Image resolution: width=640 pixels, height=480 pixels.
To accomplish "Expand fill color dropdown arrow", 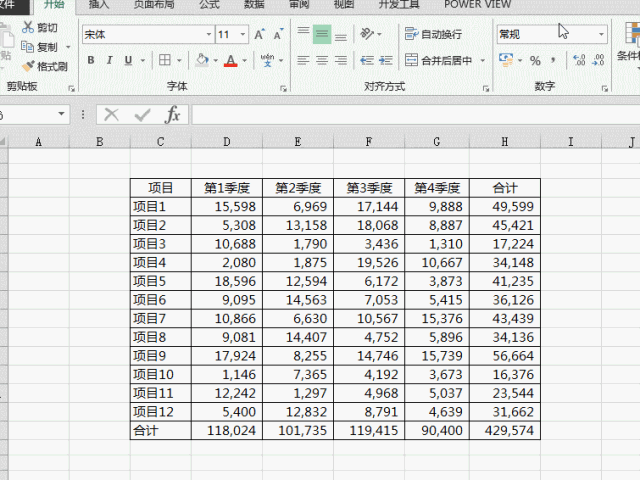I will (x=215, y=60).
